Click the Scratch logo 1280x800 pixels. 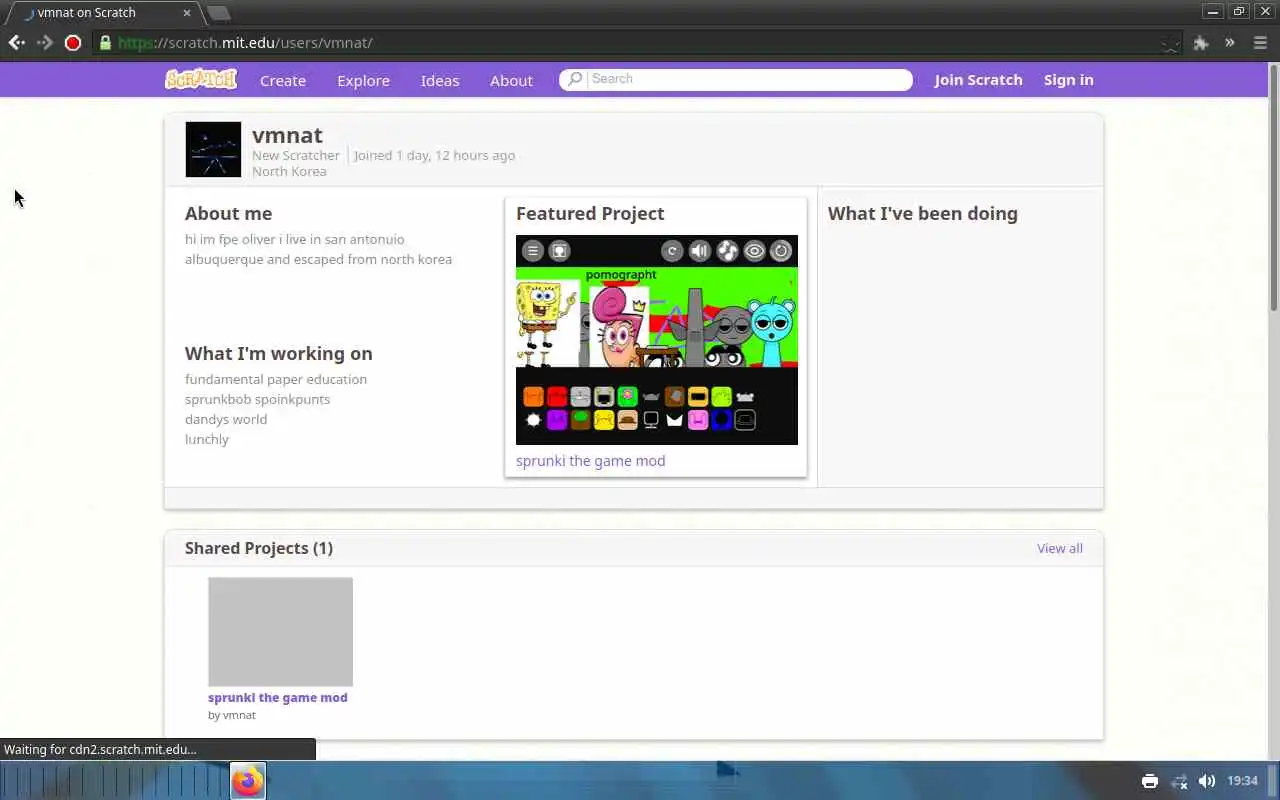(201, 79)
